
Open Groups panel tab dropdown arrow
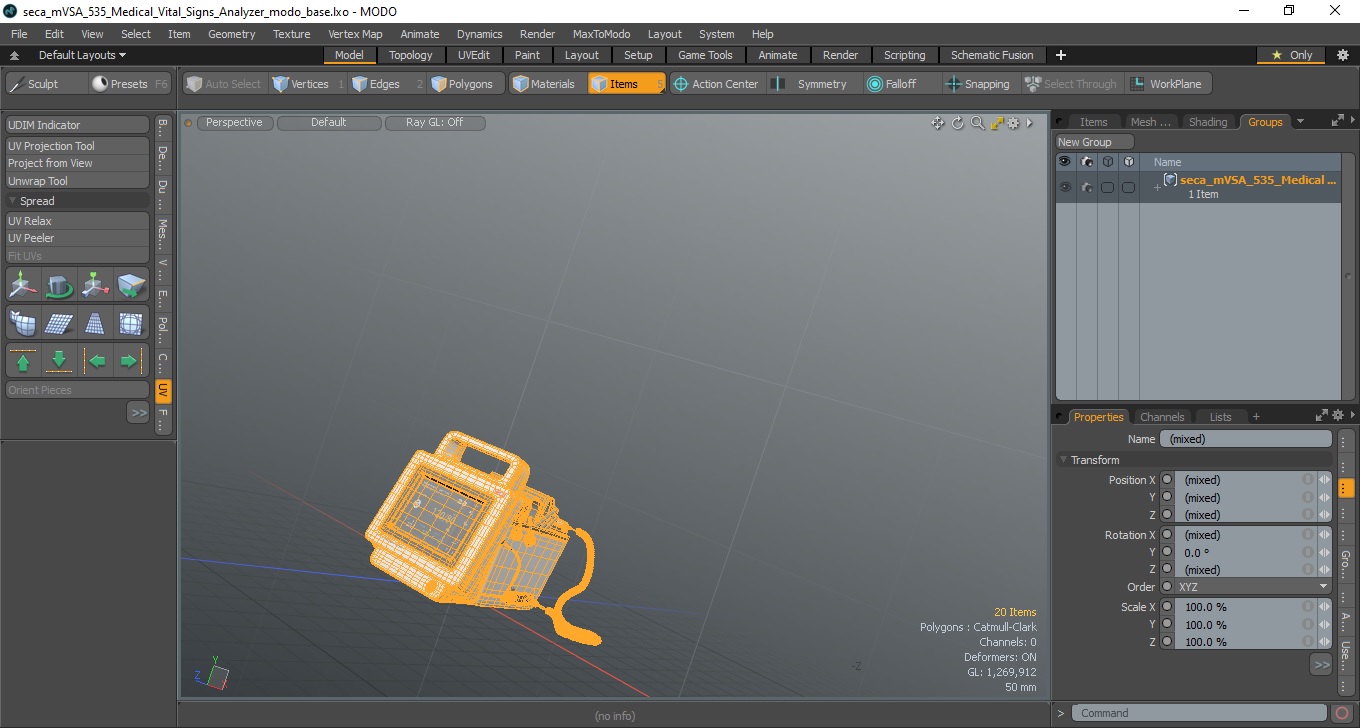(x=1300, y=122)
